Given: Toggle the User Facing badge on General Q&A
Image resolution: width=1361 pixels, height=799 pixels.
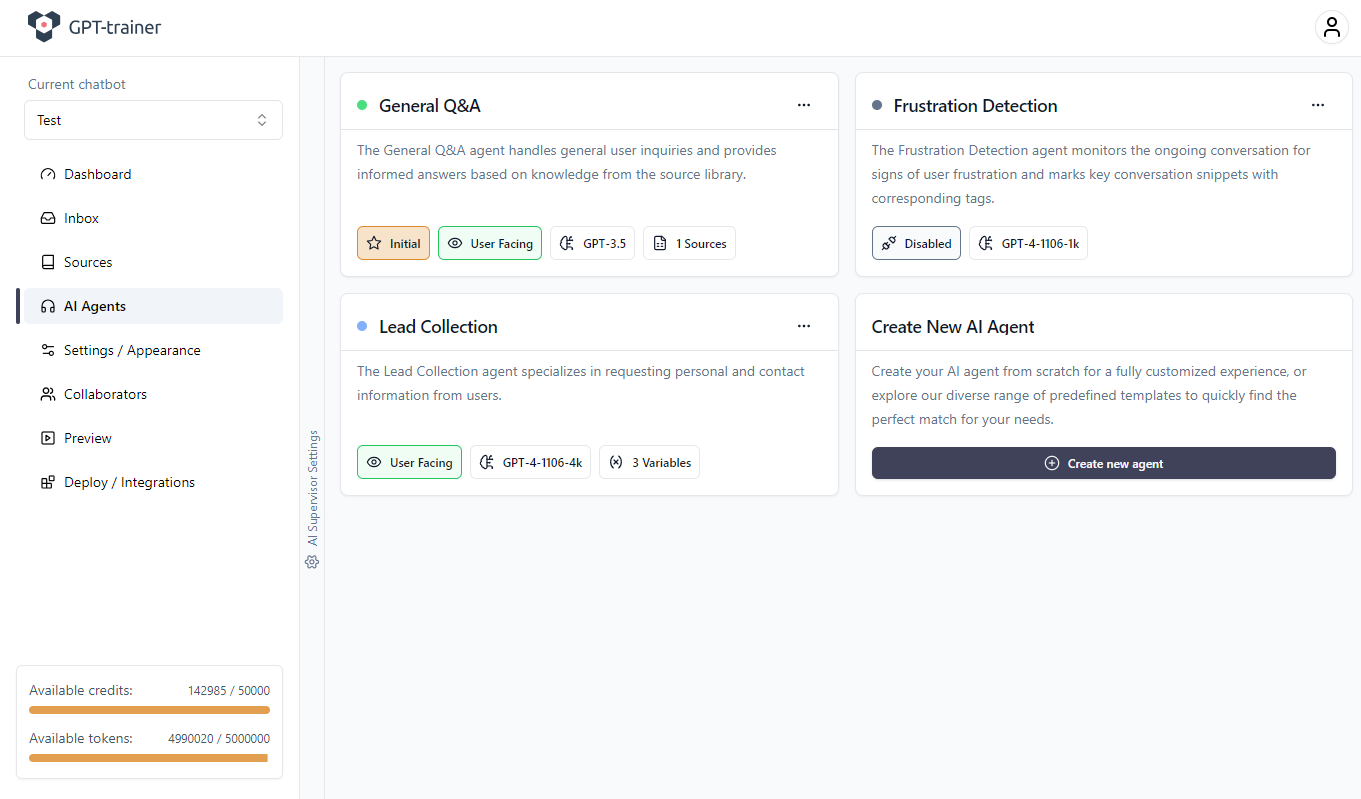Looking at the screenshot, I should coord(490,243).
